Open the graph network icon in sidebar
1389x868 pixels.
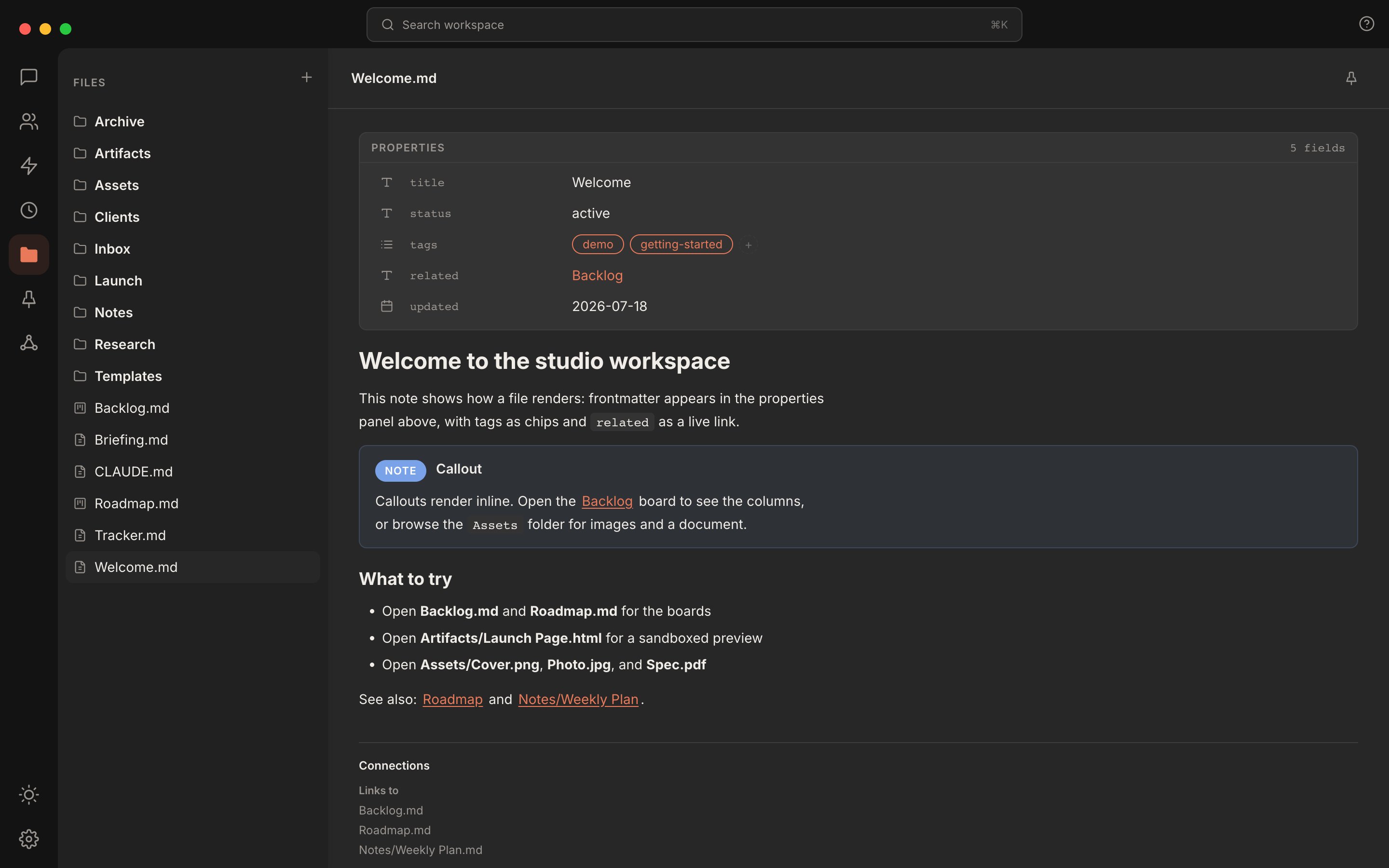pyautogui.click(x=29, y=343)
